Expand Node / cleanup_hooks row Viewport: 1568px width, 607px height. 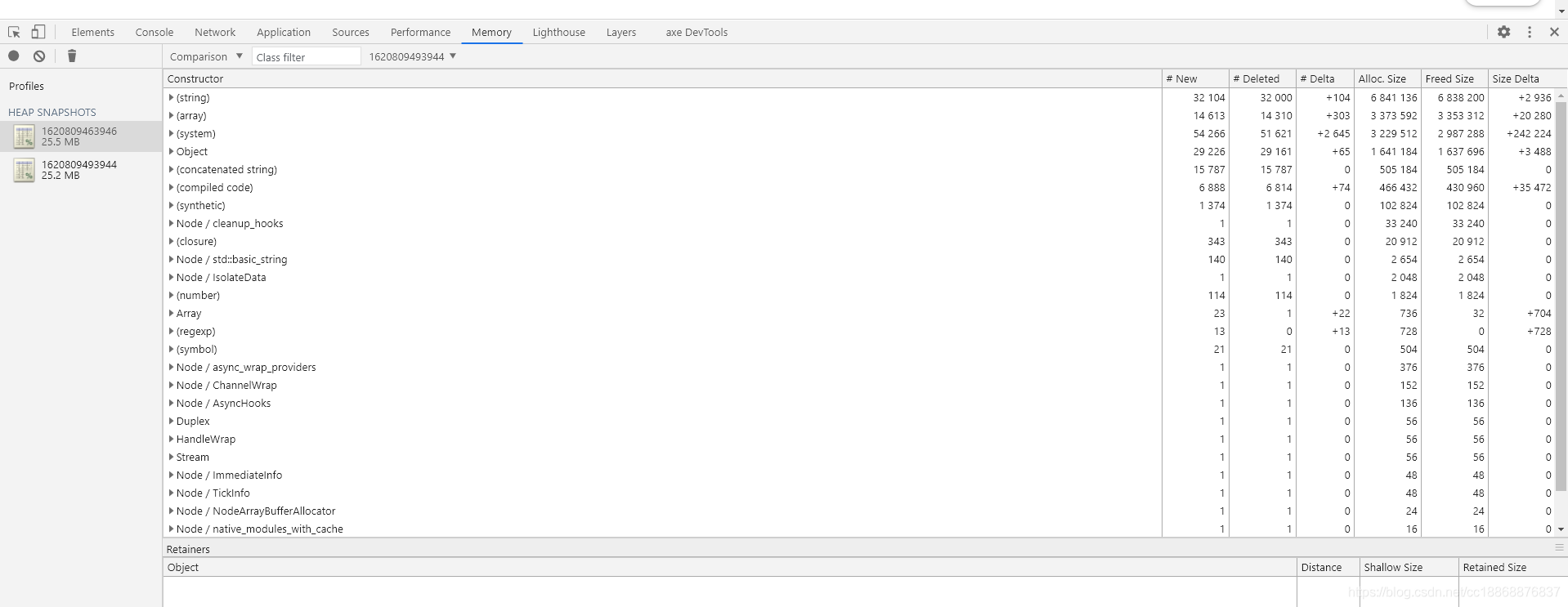pos(171,223)
